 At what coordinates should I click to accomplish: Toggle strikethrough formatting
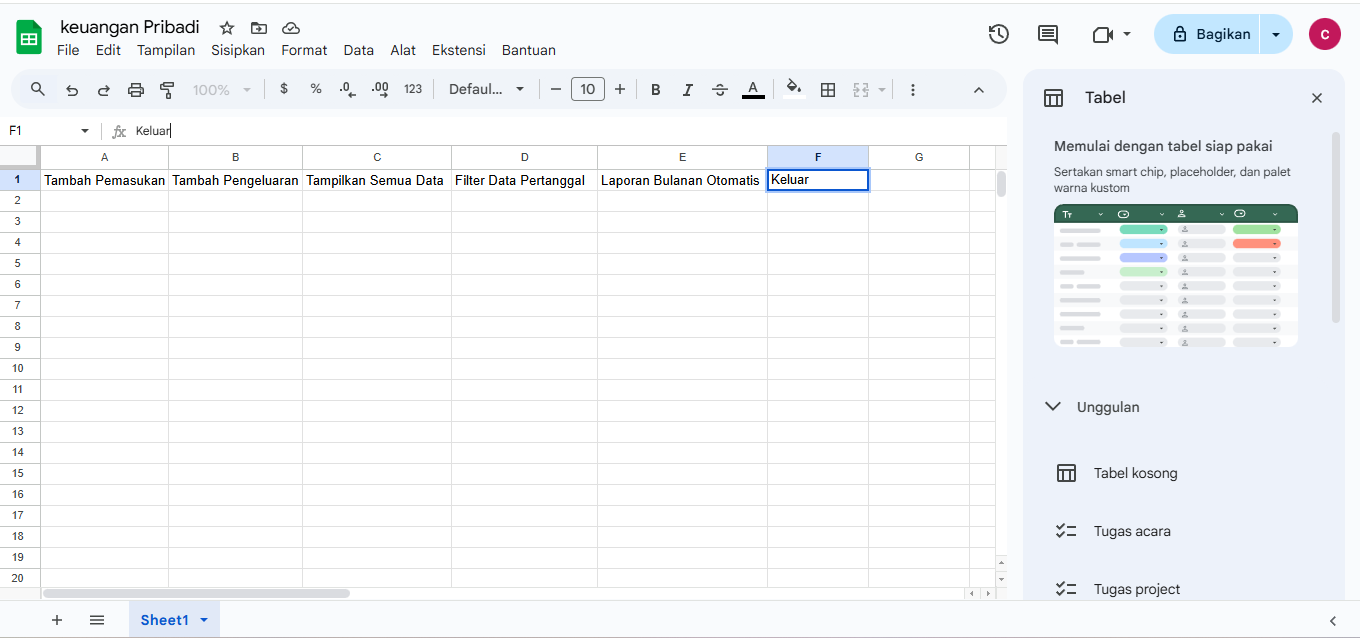pyautogui.click(x=720, y=89)
